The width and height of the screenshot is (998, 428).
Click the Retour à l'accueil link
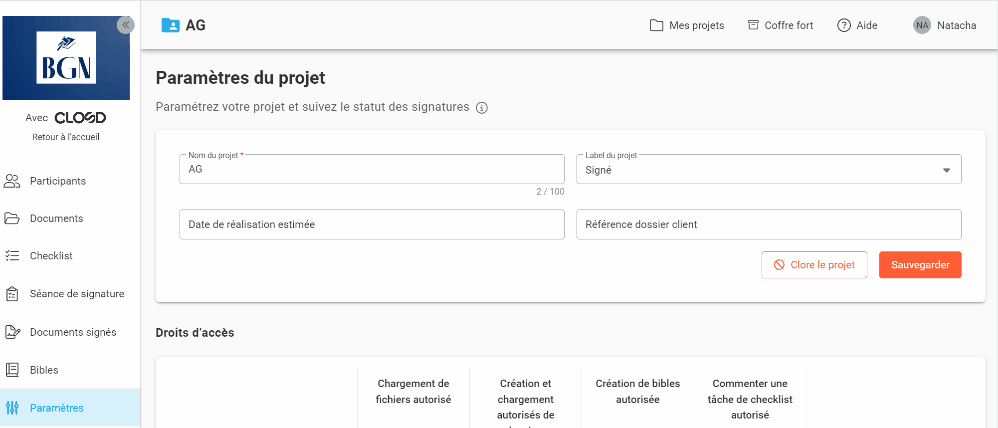point(65,137)
